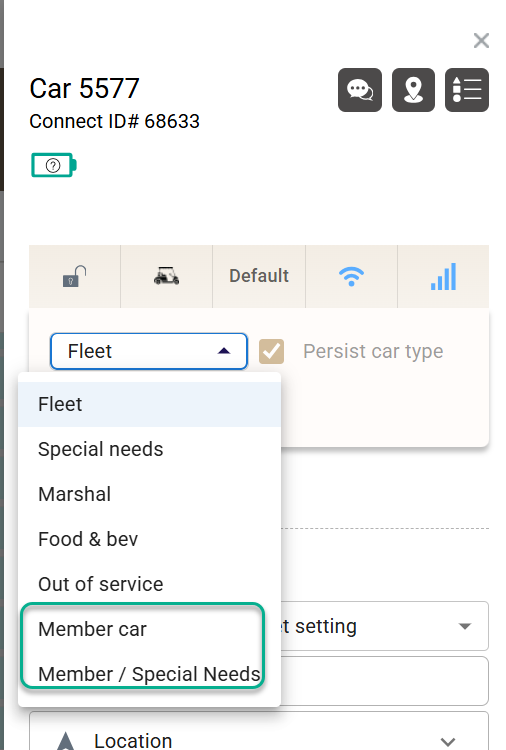Open the list details icon

(467, 90)
